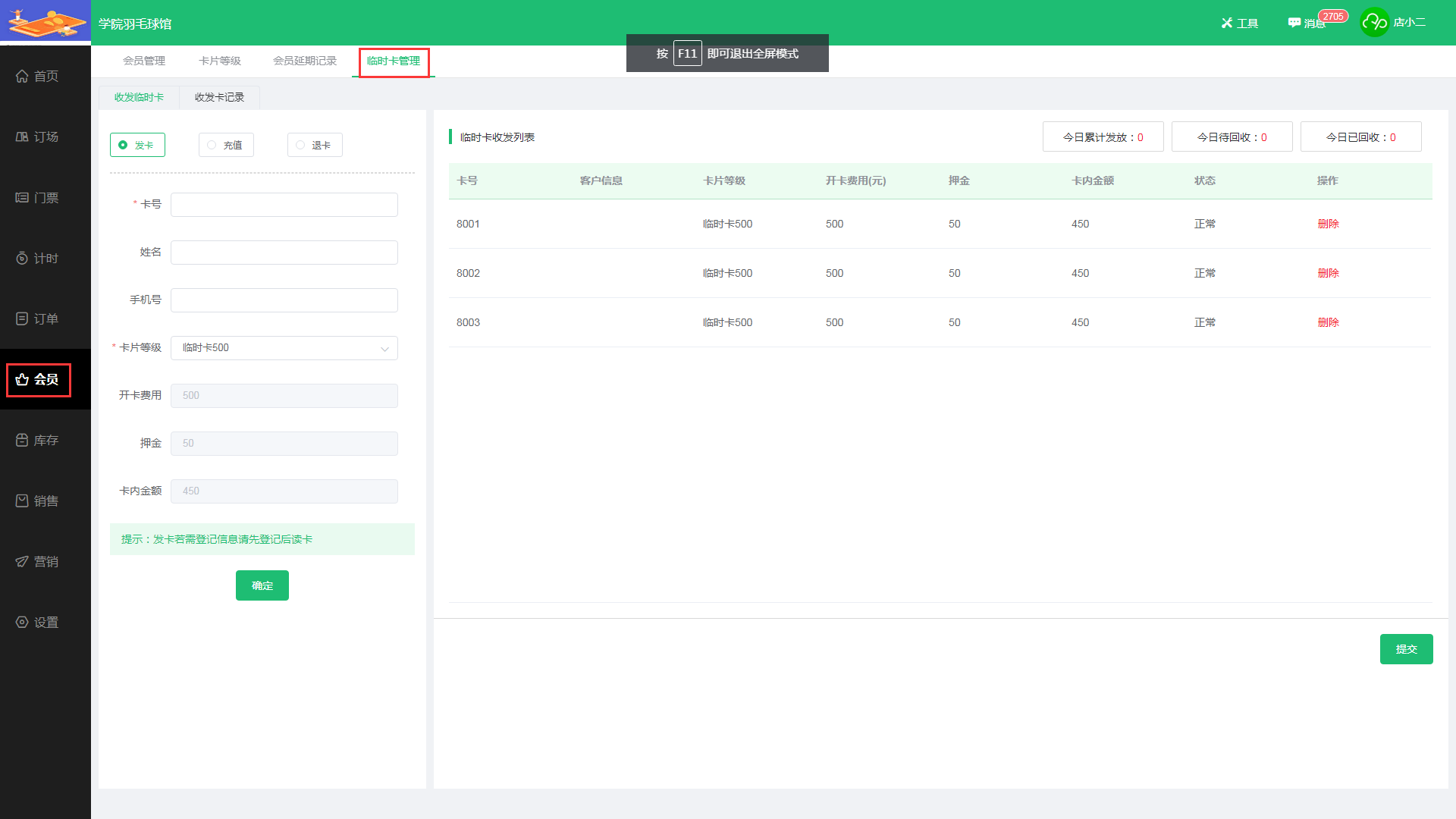Open the 门票 tickets sidebar icon
Image resolution: width=1456 pixels, height=819 pixels.
pyautogui.click(x=22, y=197)
